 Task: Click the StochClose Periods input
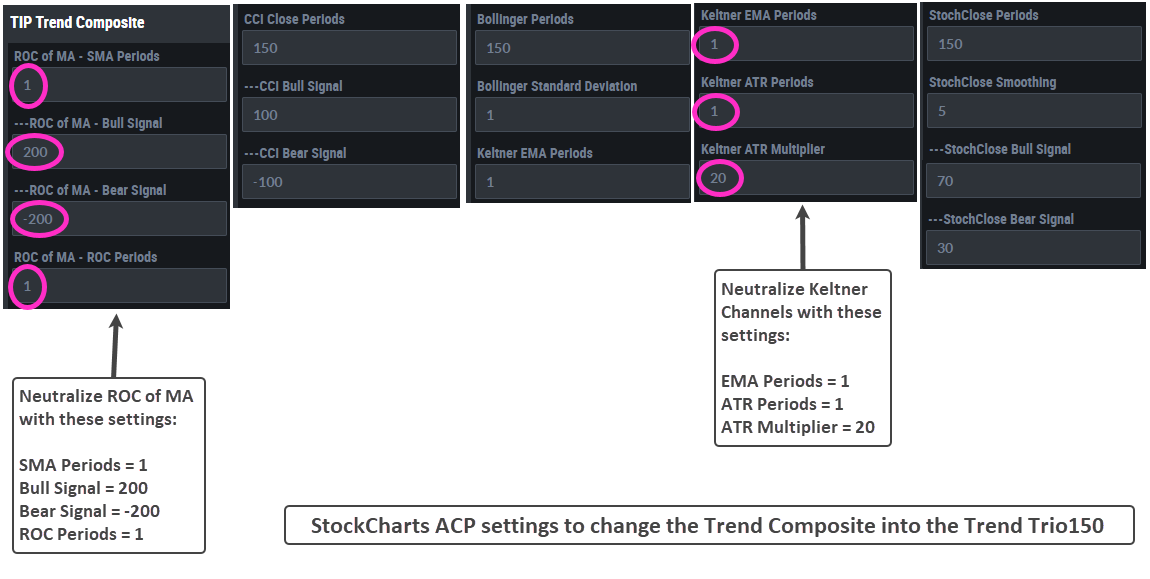tap(1034, 44)
